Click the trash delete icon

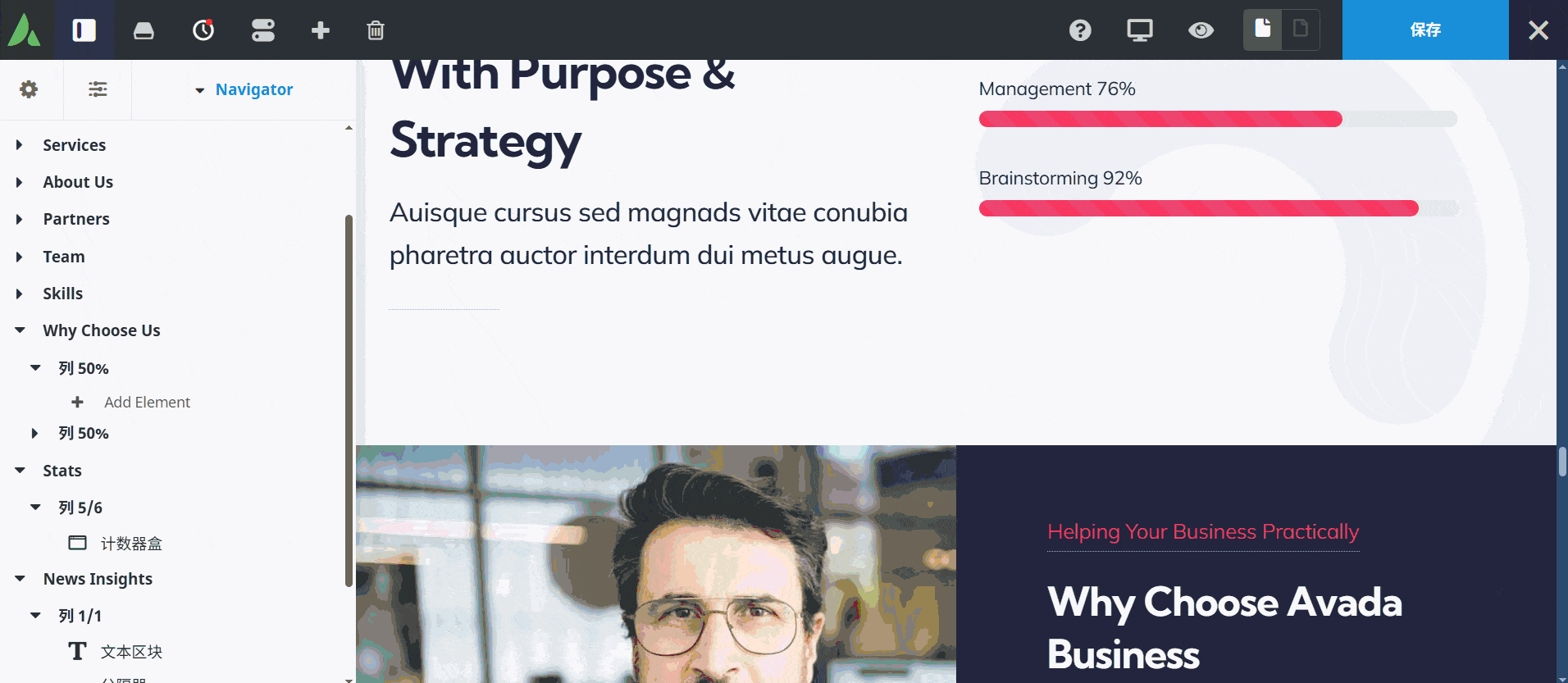point(376,30)
